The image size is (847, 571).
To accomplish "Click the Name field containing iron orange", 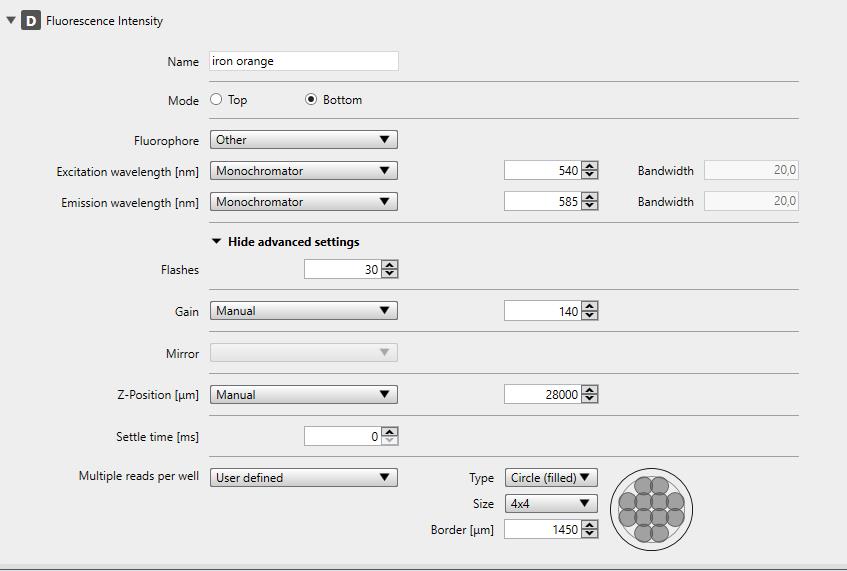I will (x=304, y=61).
